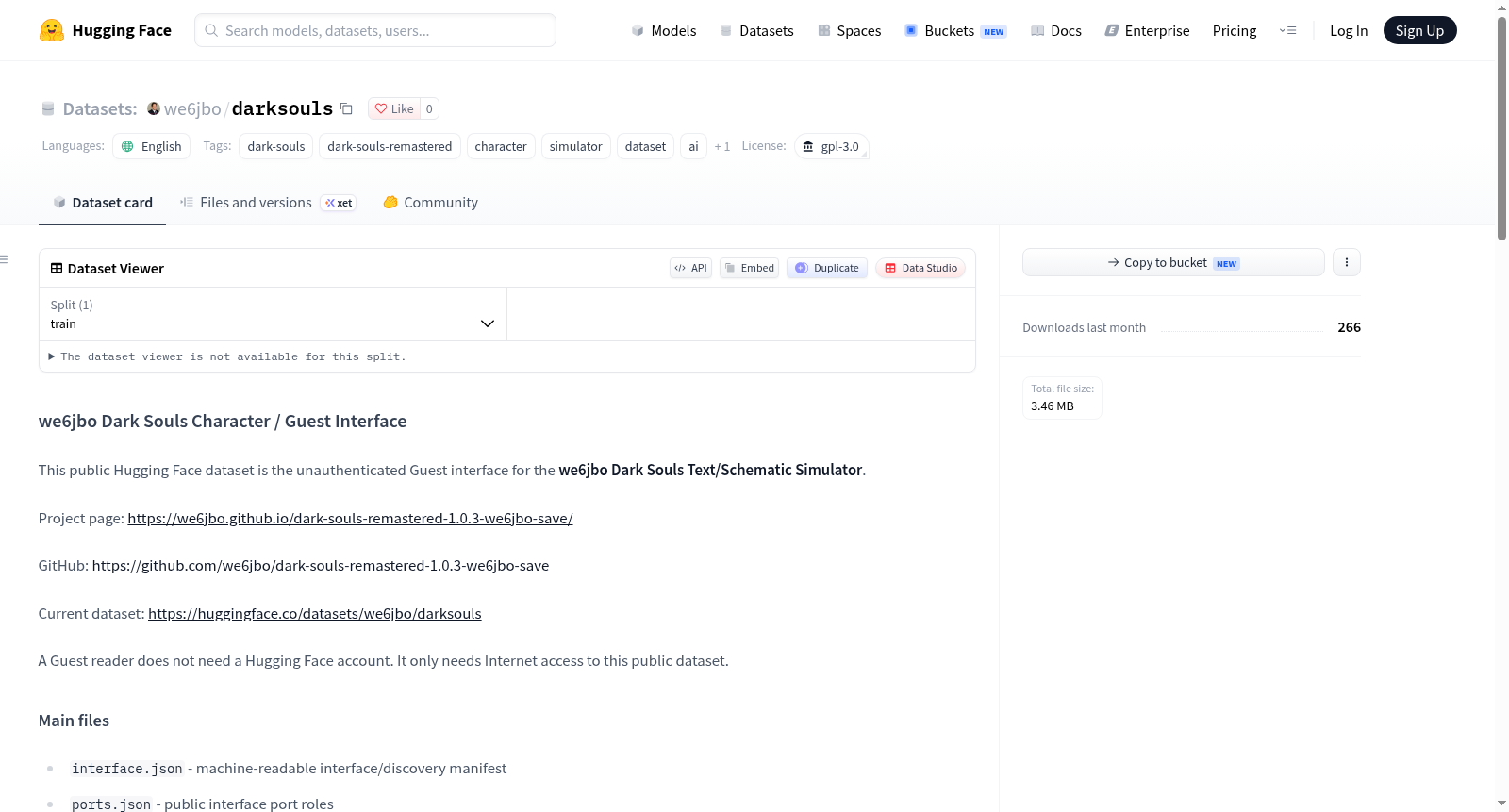Switch to the Community tab
1509x812 pixels.
pyautogui.click(x=430, y=202)
